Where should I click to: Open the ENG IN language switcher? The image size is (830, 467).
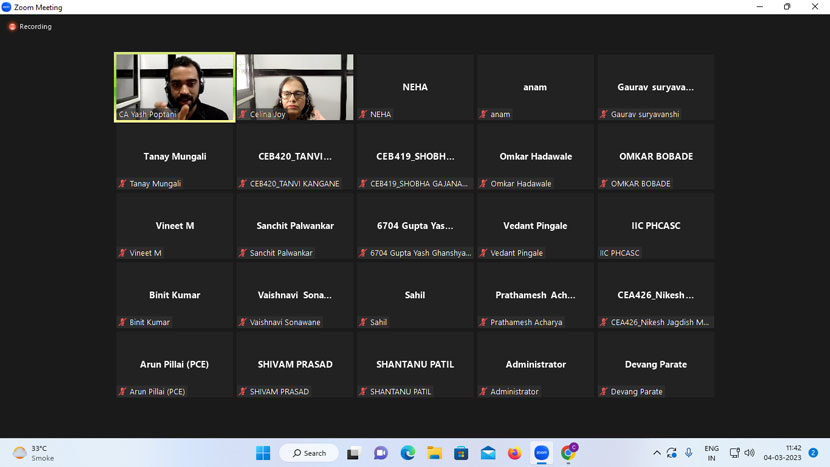pyautogui.click(x=711, y=453)
